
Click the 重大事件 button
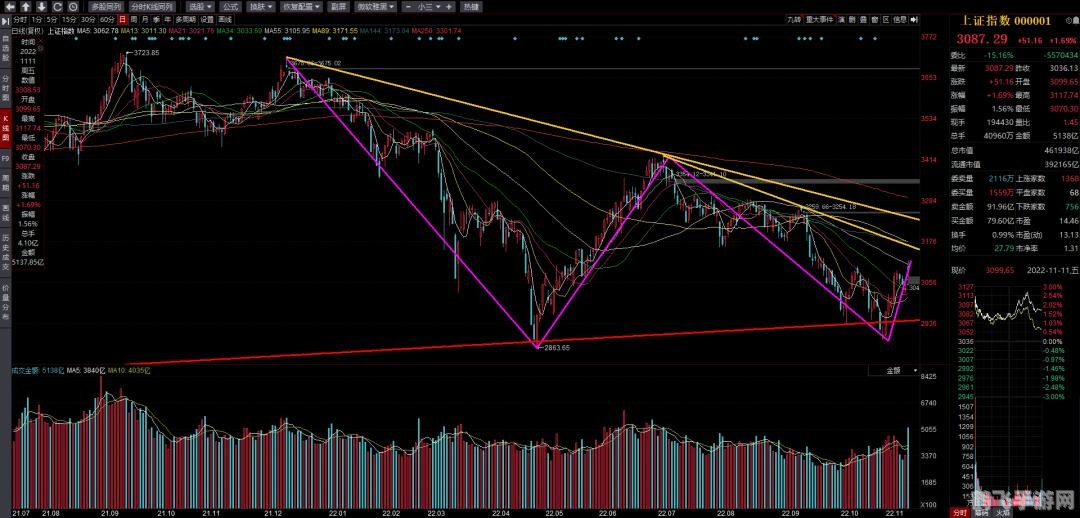pos(819,19)
